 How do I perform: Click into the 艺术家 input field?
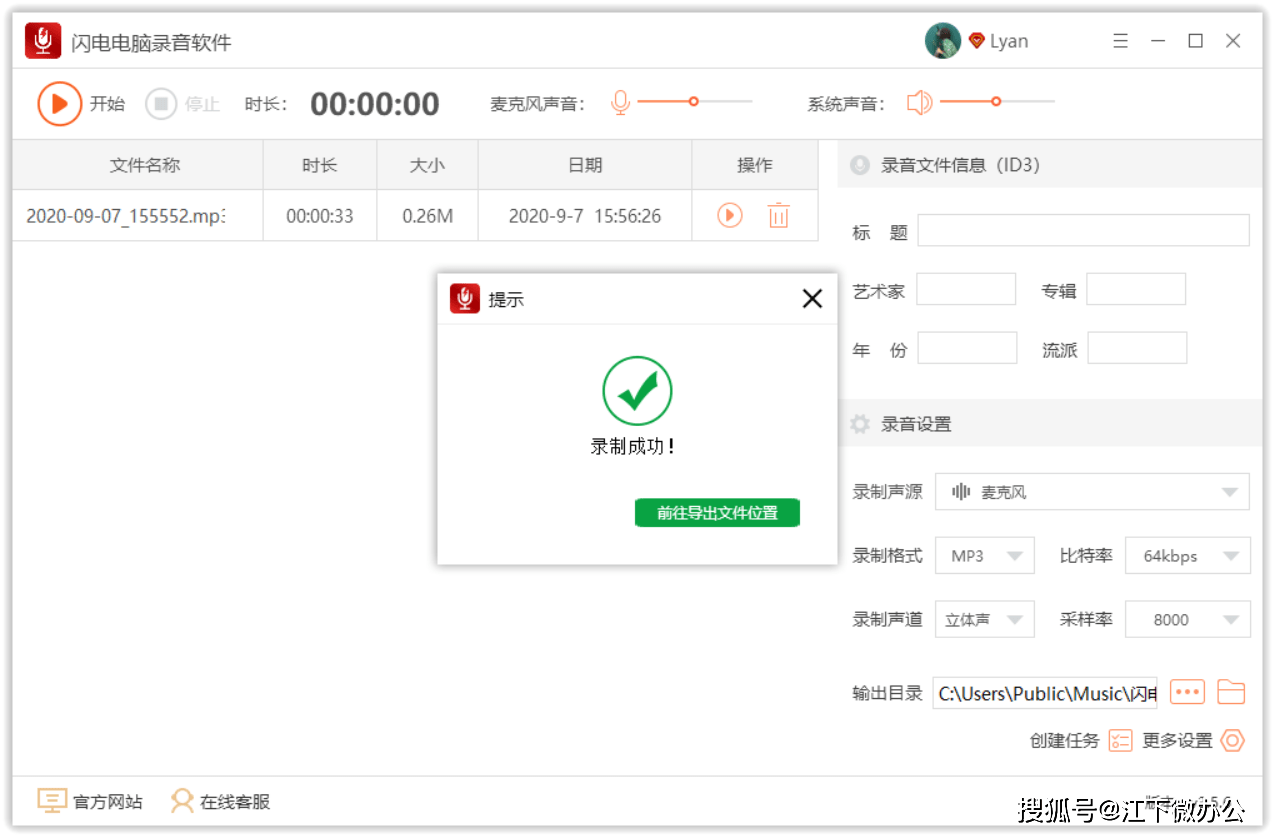[x=966, y=289]
